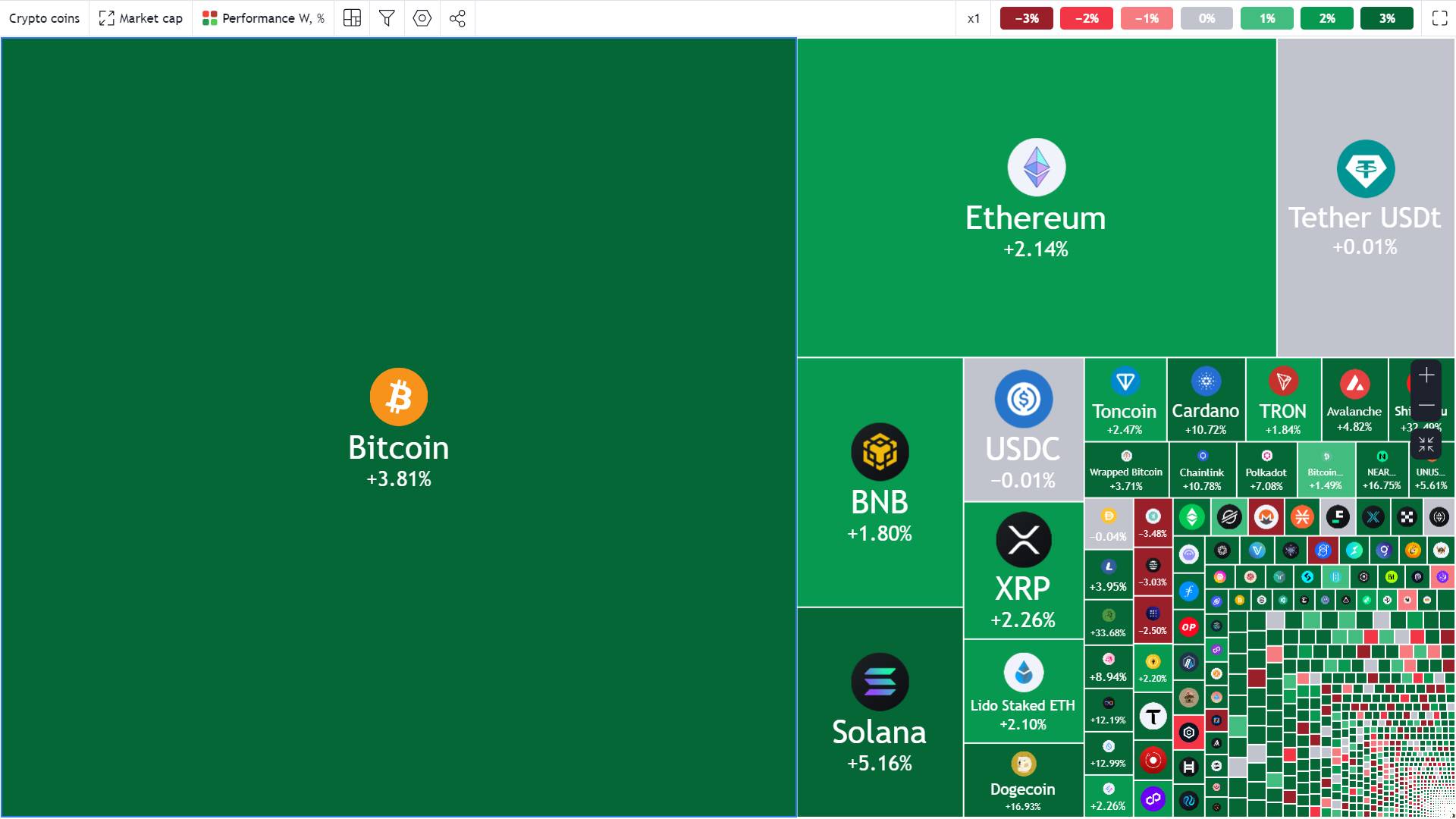Click the +2.20% tile
The height and width of the screenshot is (819, 1456).
(1153, 668)
